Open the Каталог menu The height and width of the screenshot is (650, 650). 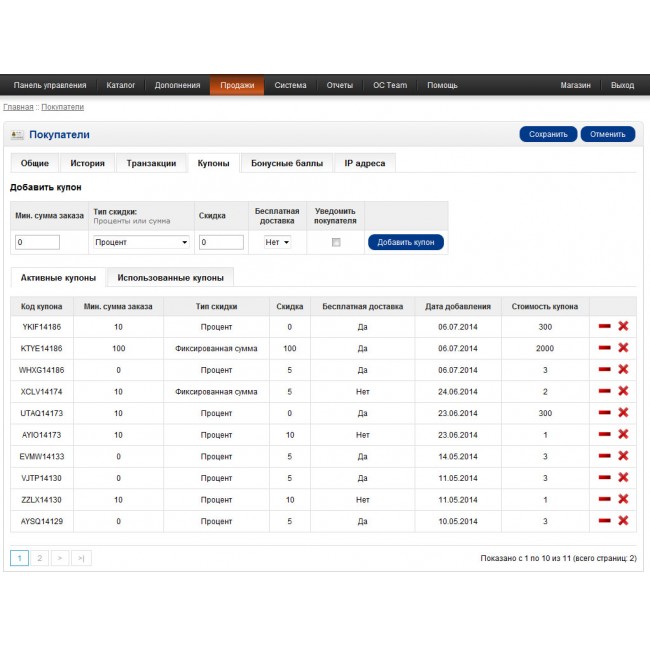pos(121,85)
